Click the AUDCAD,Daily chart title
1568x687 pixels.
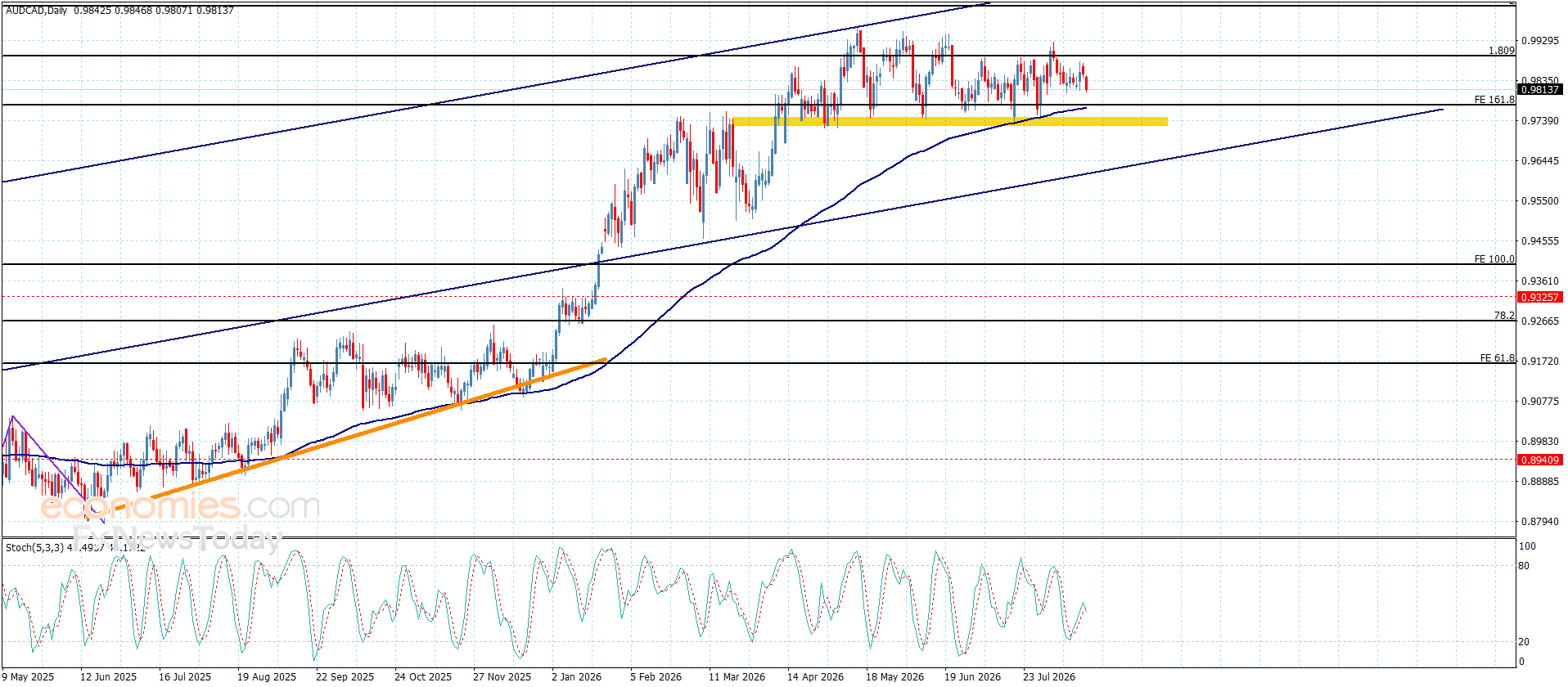37,11
